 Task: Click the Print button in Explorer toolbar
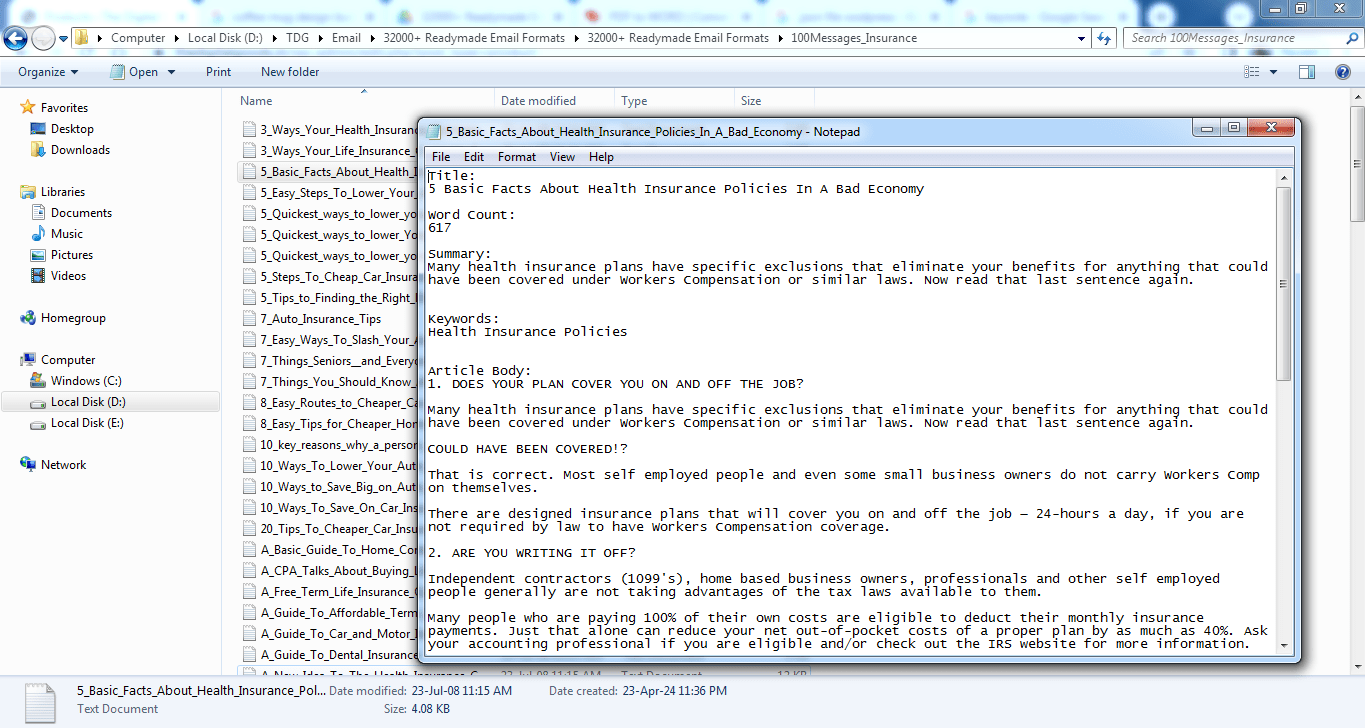pos(218,72)
